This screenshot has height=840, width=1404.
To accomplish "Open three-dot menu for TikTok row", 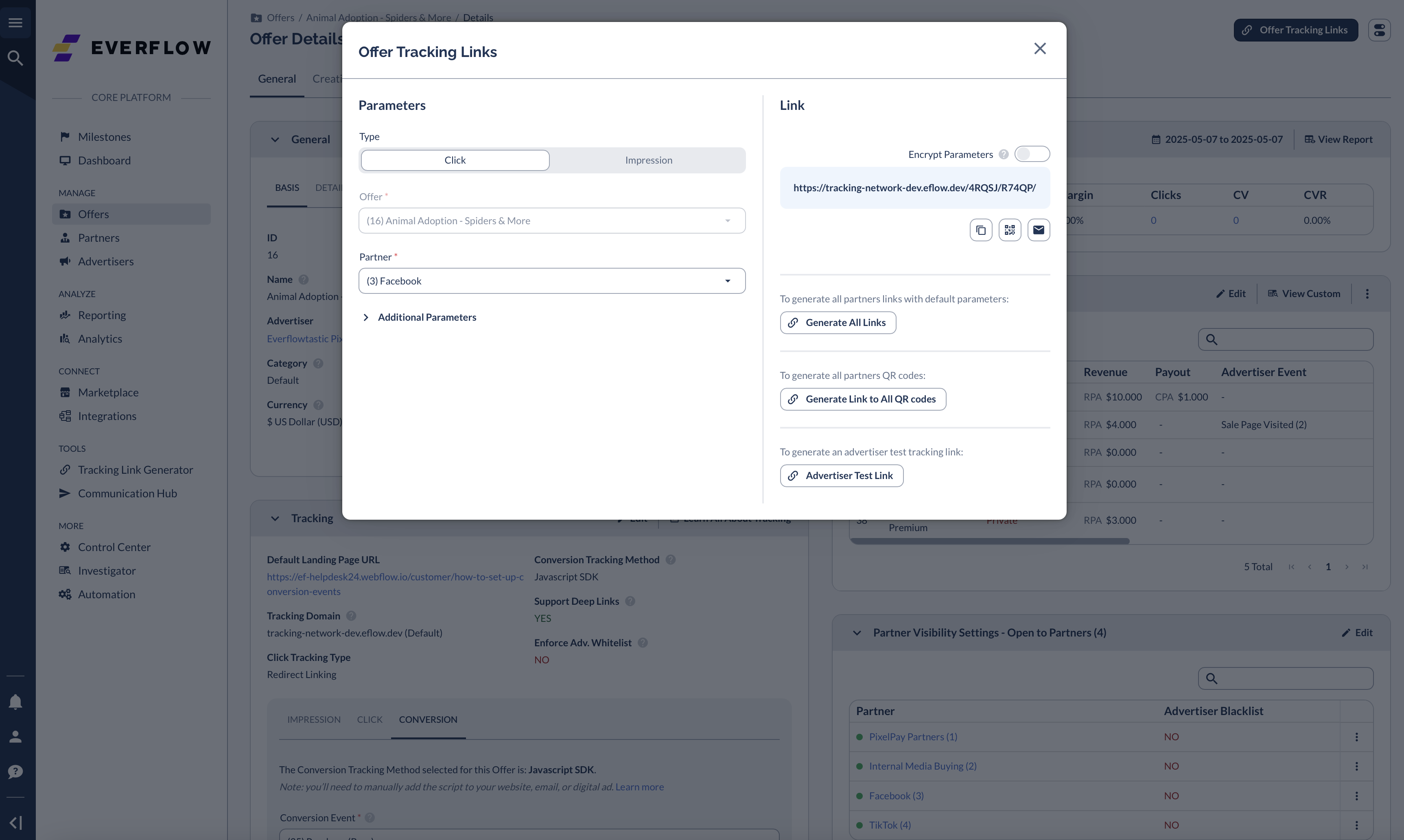I will [x=1356, y=825].
